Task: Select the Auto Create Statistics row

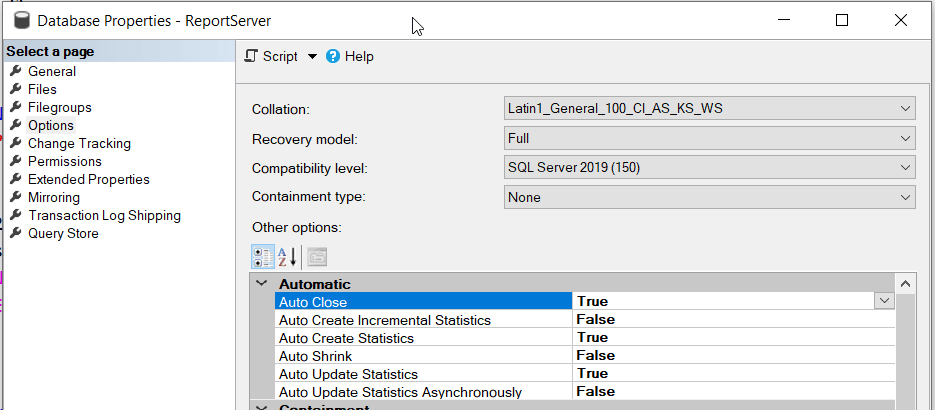Action: (584, 338)
